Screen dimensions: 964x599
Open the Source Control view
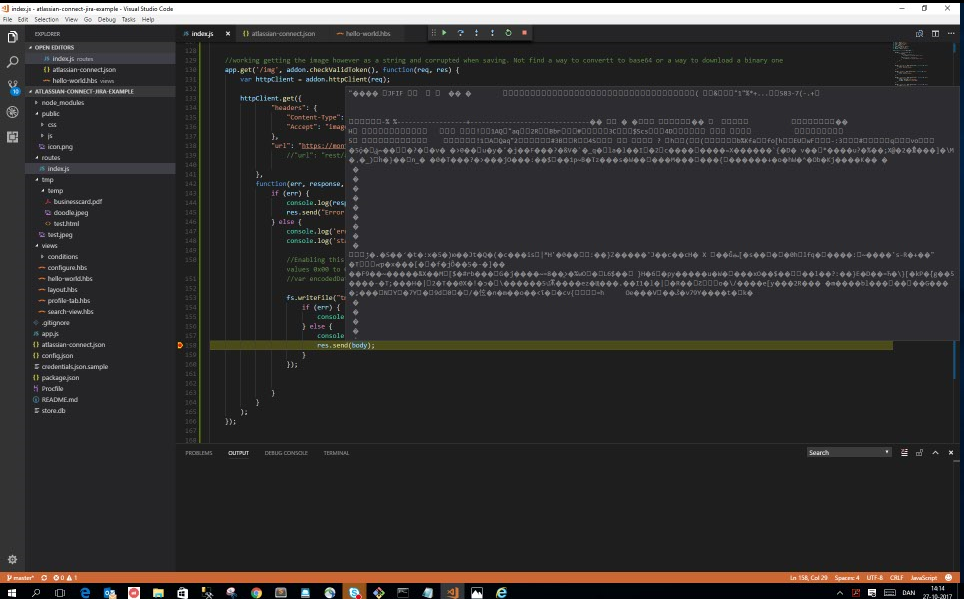click(12, 87)
